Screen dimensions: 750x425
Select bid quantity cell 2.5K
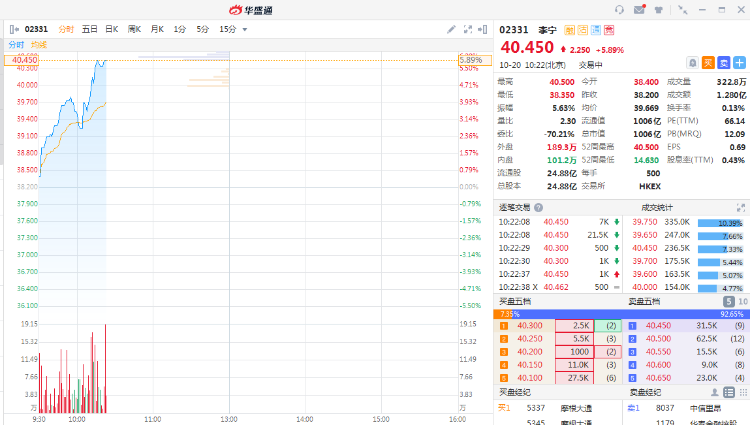pos(574,326)
